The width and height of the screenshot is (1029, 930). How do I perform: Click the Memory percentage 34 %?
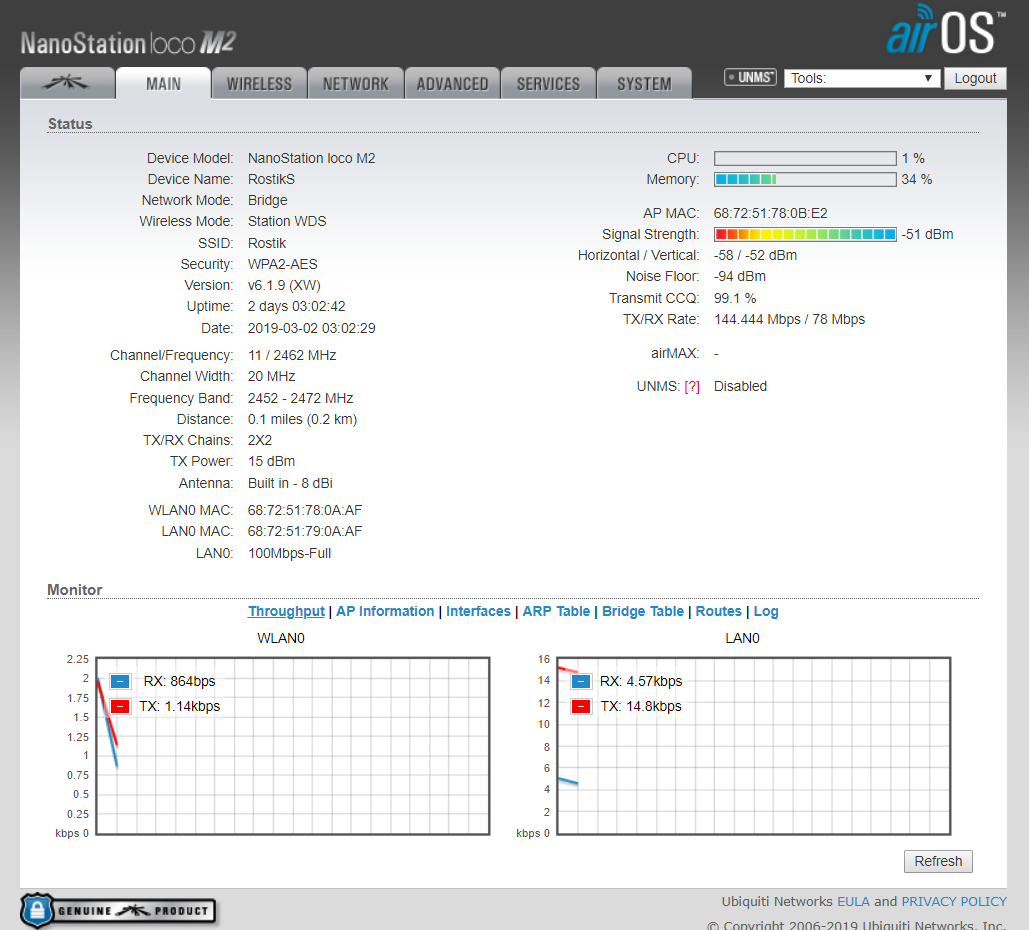click(917, 179)
